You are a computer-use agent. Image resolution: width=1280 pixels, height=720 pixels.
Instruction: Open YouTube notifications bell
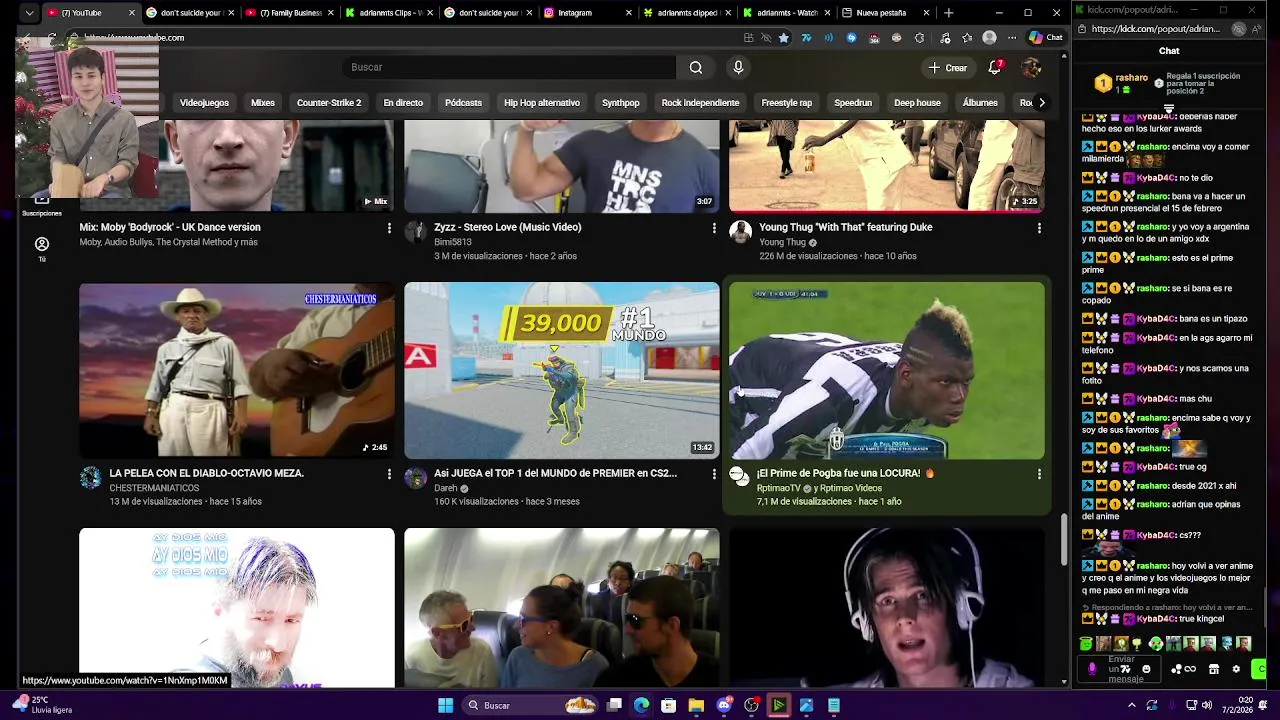[995, 67]
